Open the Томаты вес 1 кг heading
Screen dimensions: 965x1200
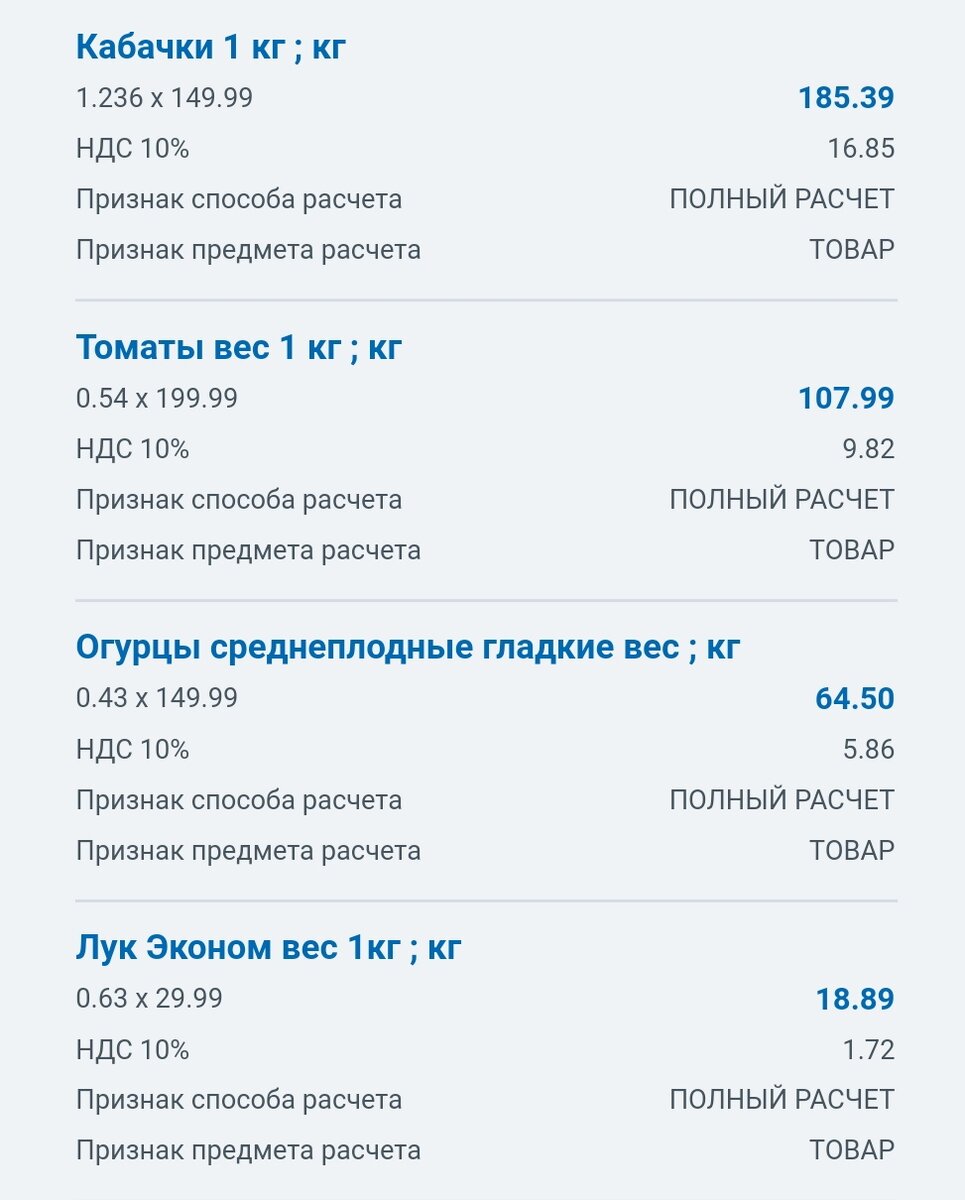tap(239, 347)
